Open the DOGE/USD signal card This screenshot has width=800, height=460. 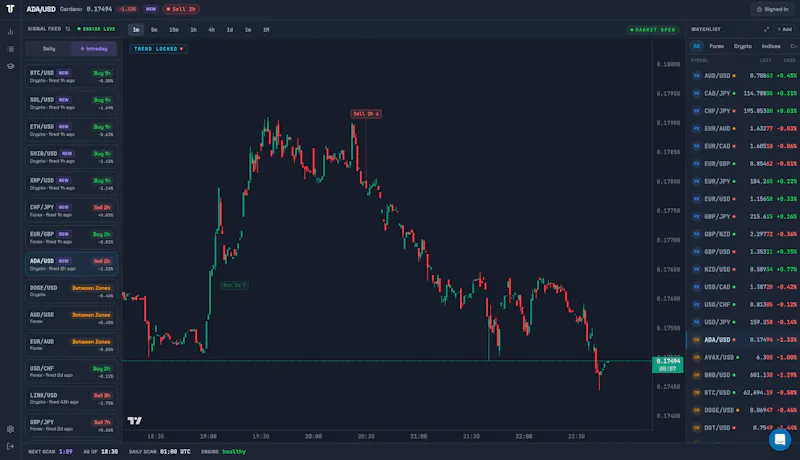[71, 291]
